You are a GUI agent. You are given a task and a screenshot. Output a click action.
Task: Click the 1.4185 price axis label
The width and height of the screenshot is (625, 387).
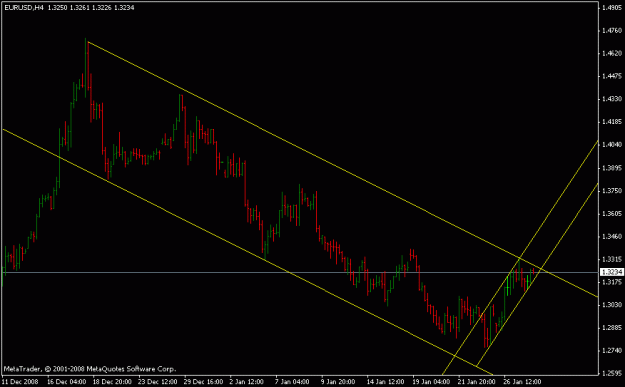[x=612, y=122]
